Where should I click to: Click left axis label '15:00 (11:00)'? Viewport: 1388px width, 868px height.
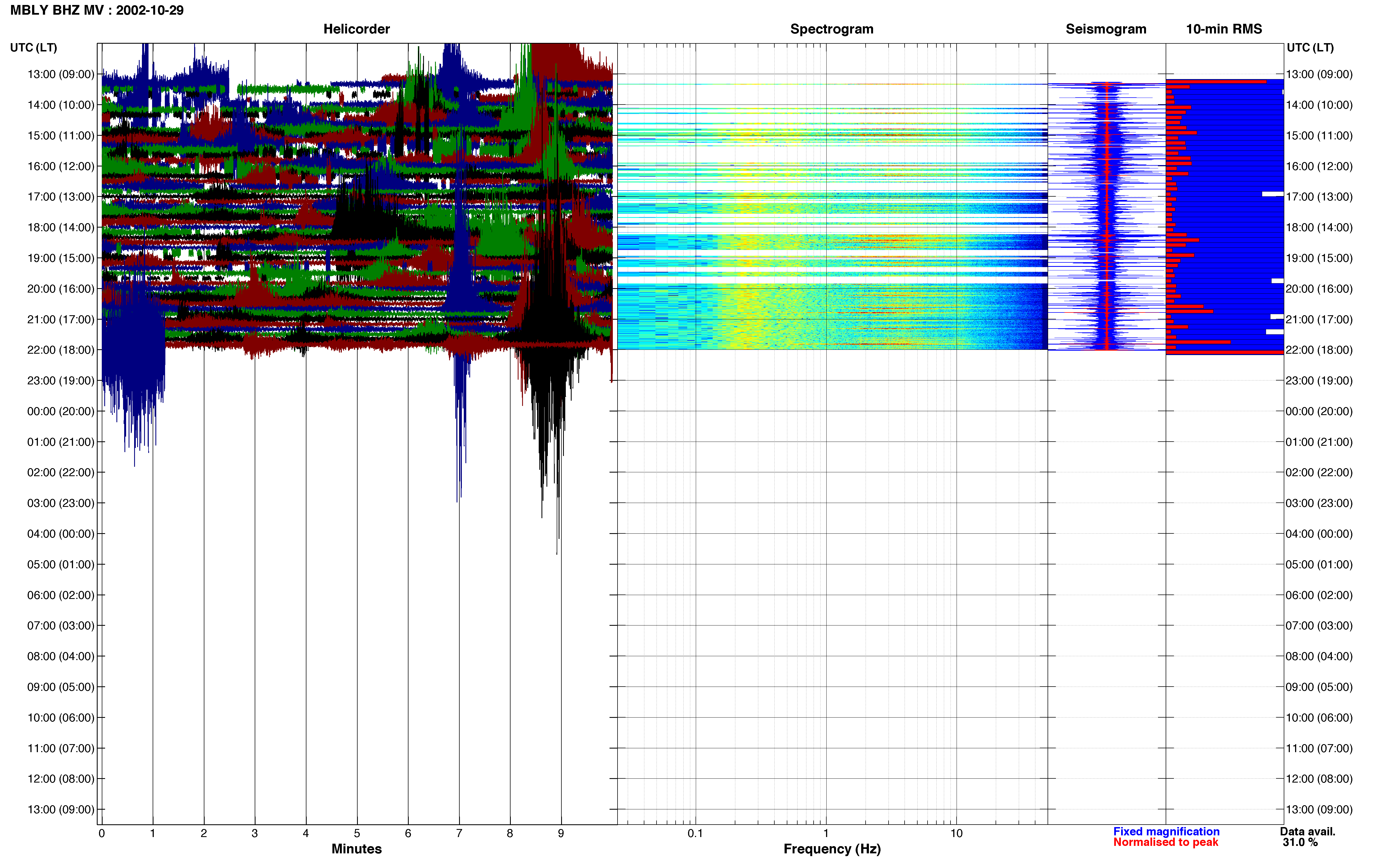click(x=61, y=135)
